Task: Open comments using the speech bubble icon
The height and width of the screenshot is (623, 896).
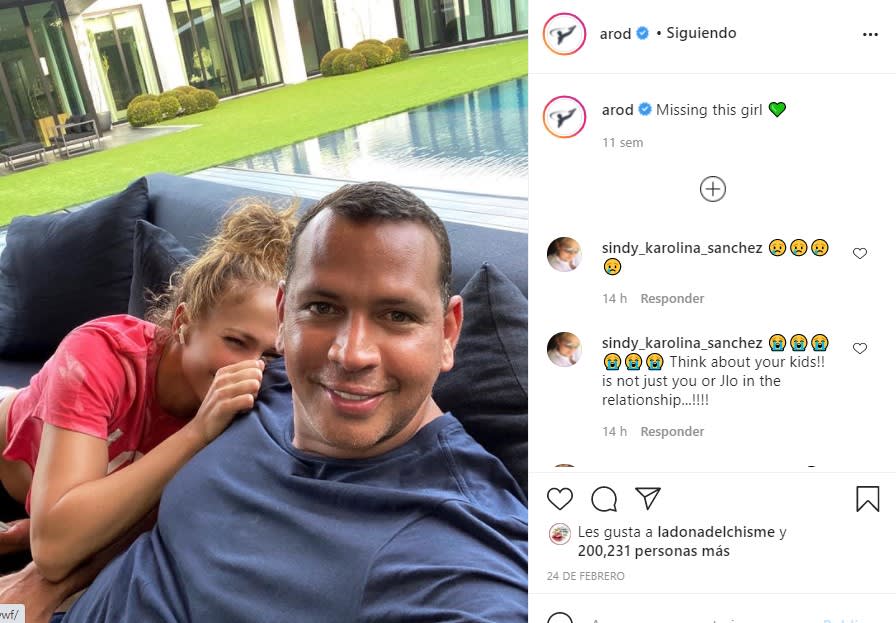Action: coord(604,499)
